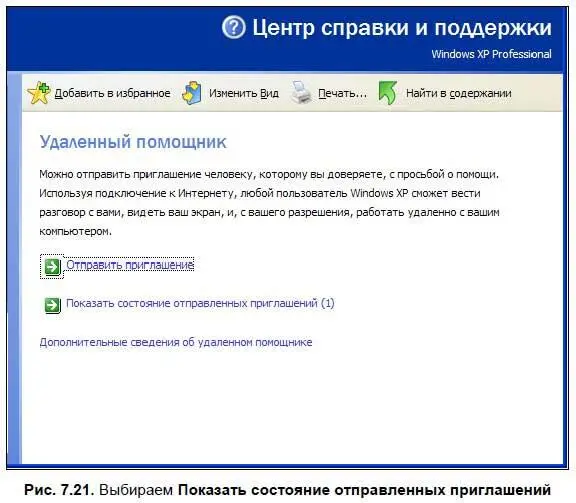576x503 pixels.
Task: Click the Windows XP Professional label
Action: point(492,54)
